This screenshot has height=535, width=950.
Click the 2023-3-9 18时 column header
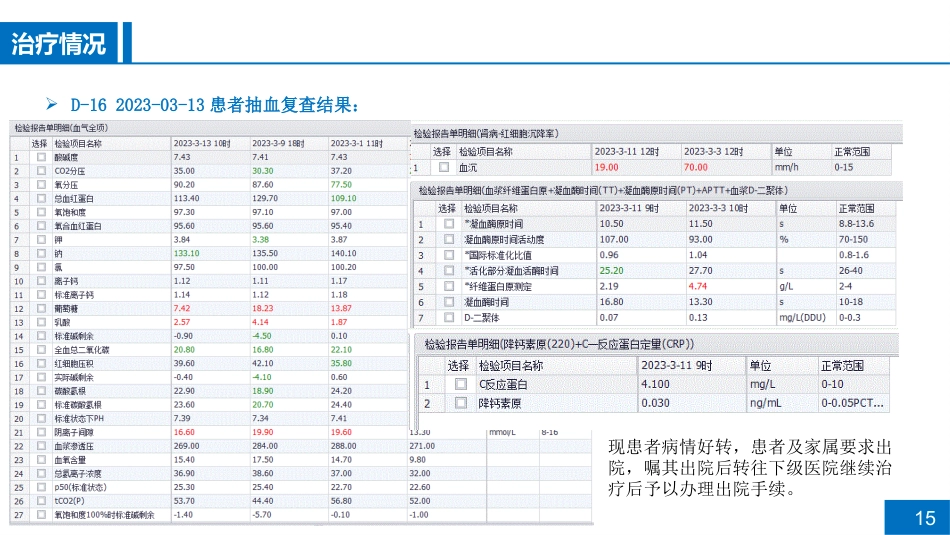pos(278,144)
